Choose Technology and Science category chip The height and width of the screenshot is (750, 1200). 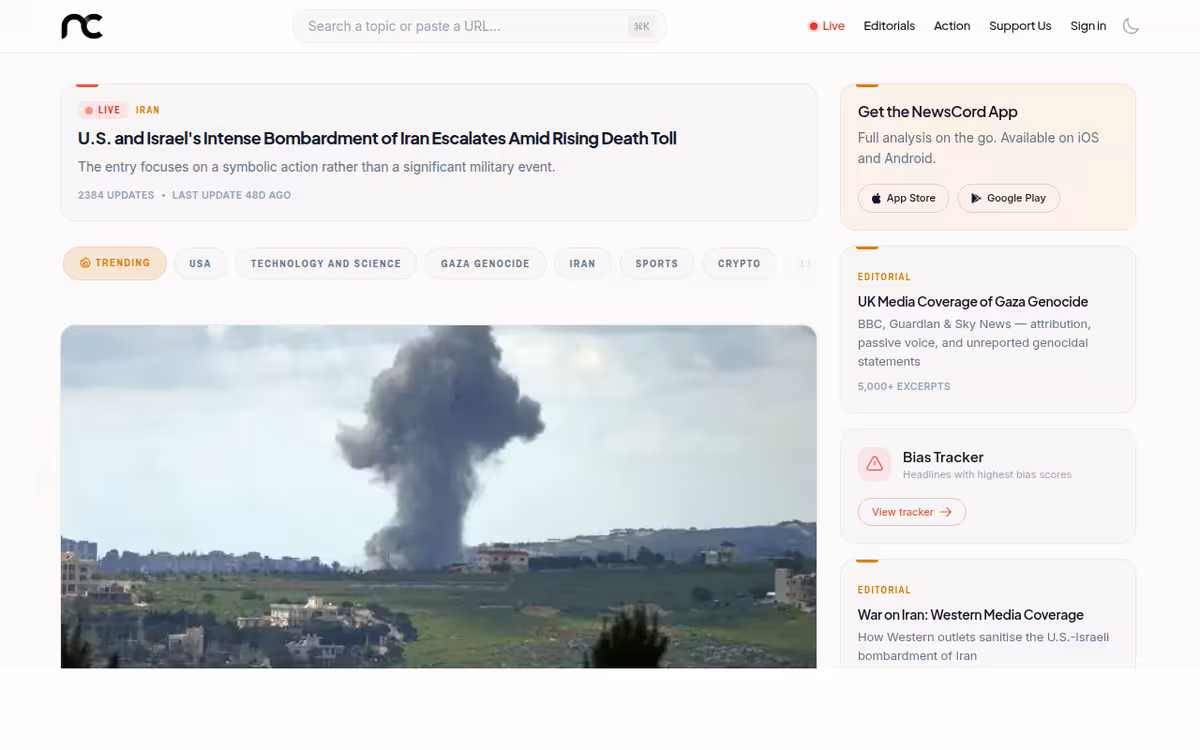pos(326,264)
